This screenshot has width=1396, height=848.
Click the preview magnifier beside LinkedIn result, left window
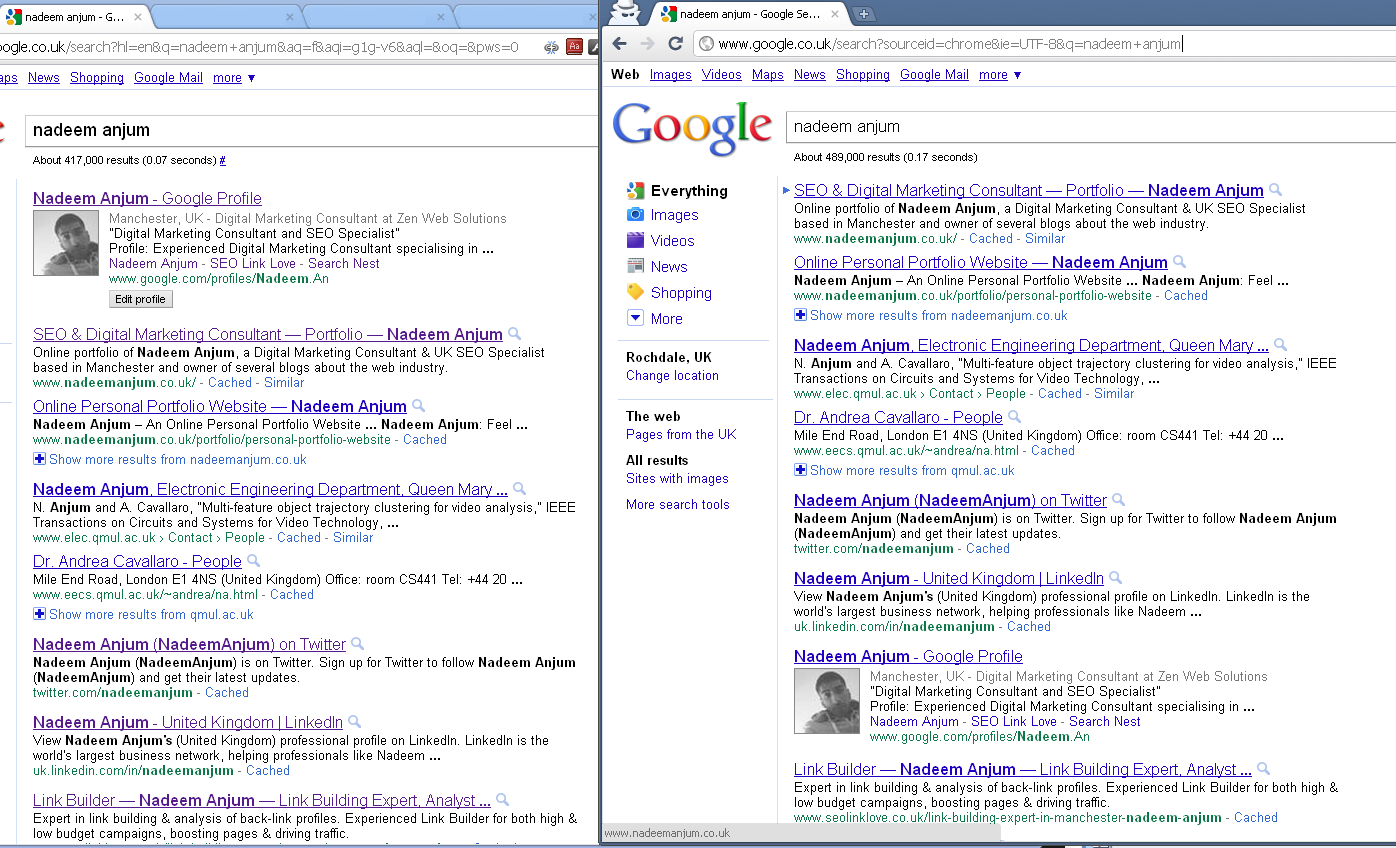[x=354, y=722]
